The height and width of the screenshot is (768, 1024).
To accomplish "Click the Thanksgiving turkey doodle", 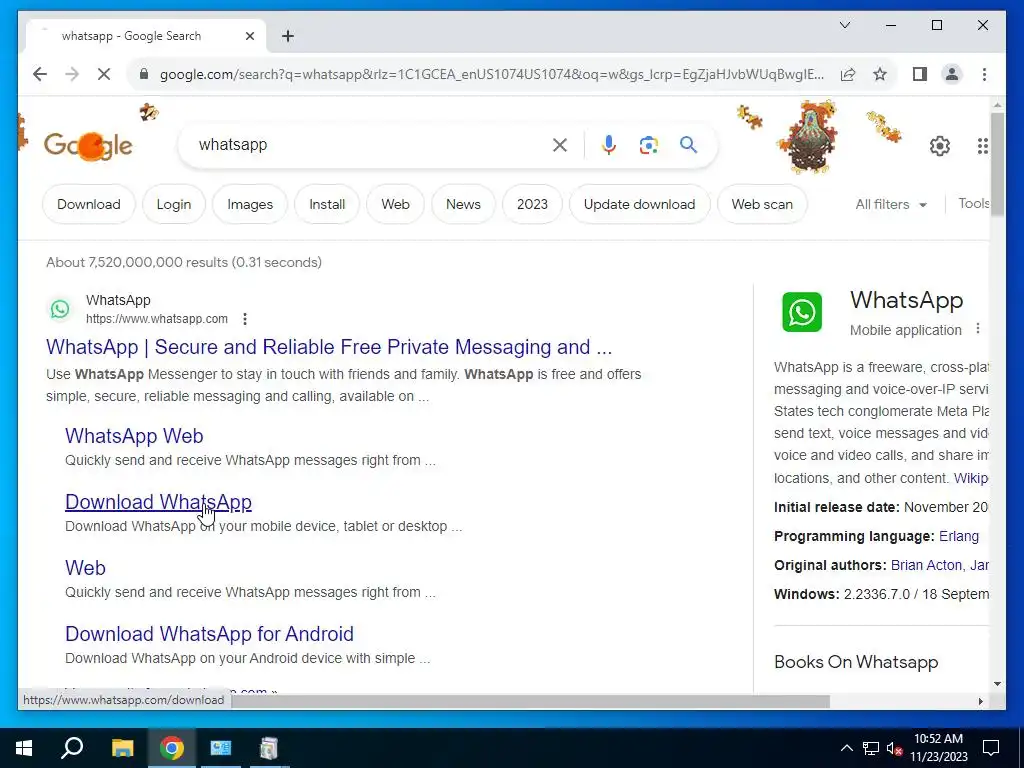I will (x=807, y=138).
